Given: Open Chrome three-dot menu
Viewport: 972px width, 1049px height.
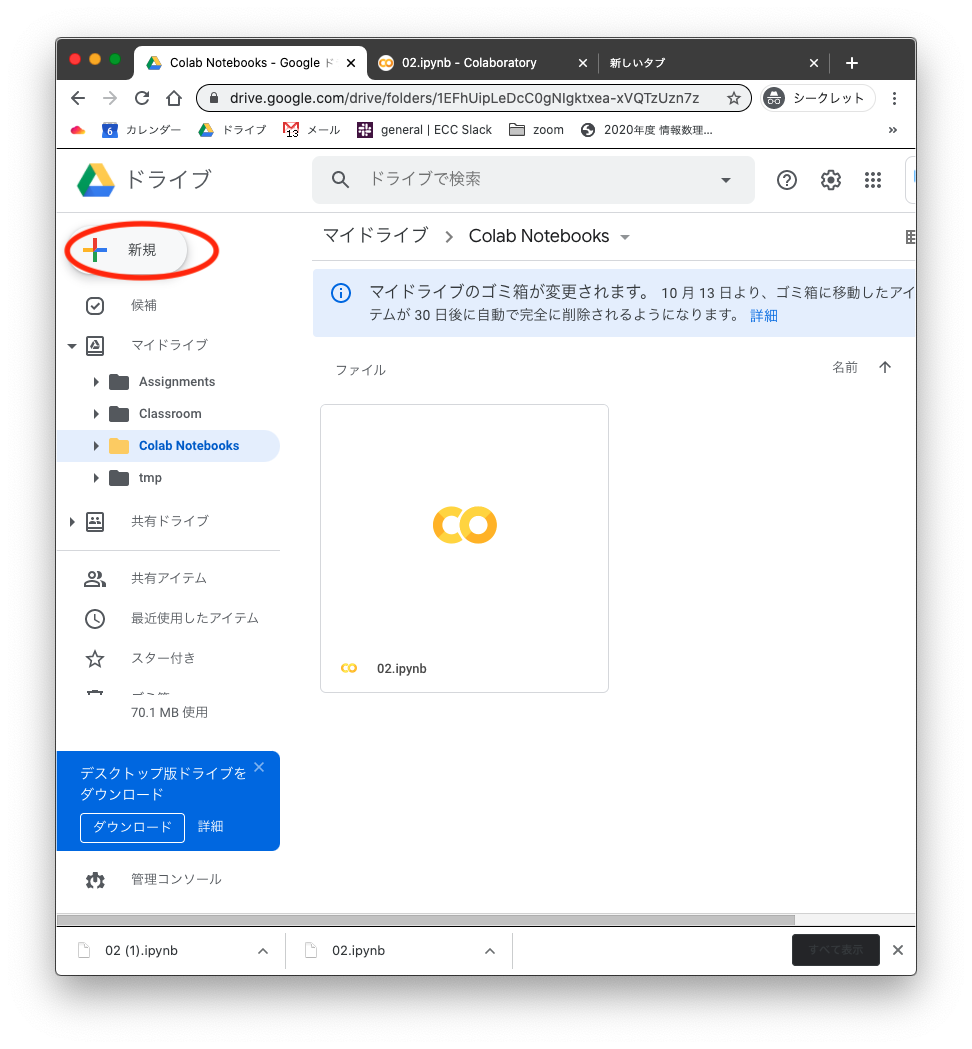Looking at the screenshot, I should coord(894,98).
